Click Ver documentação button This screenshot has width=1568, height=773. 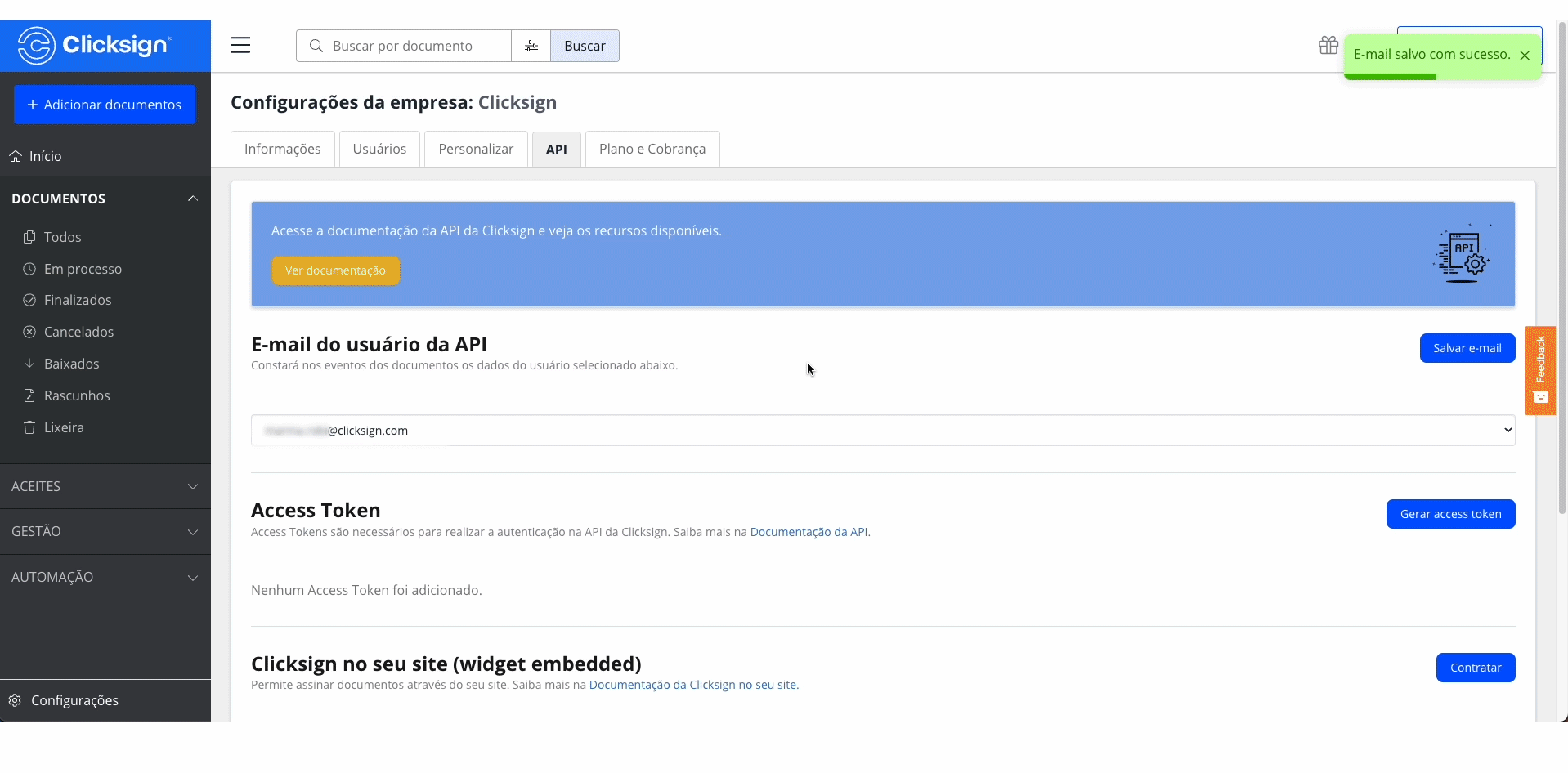(335, 270)
